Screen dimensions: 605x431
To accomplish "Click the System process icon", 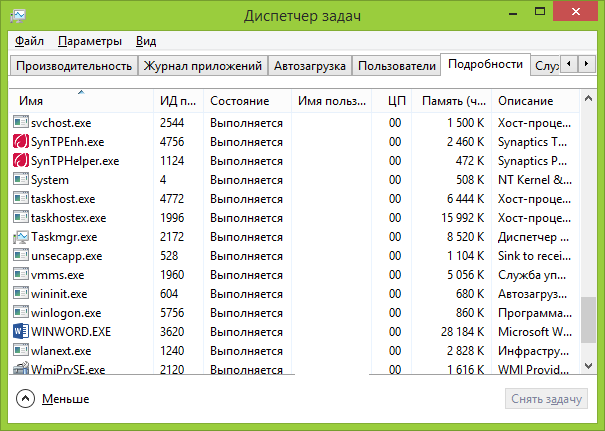I will pos(21,179).
